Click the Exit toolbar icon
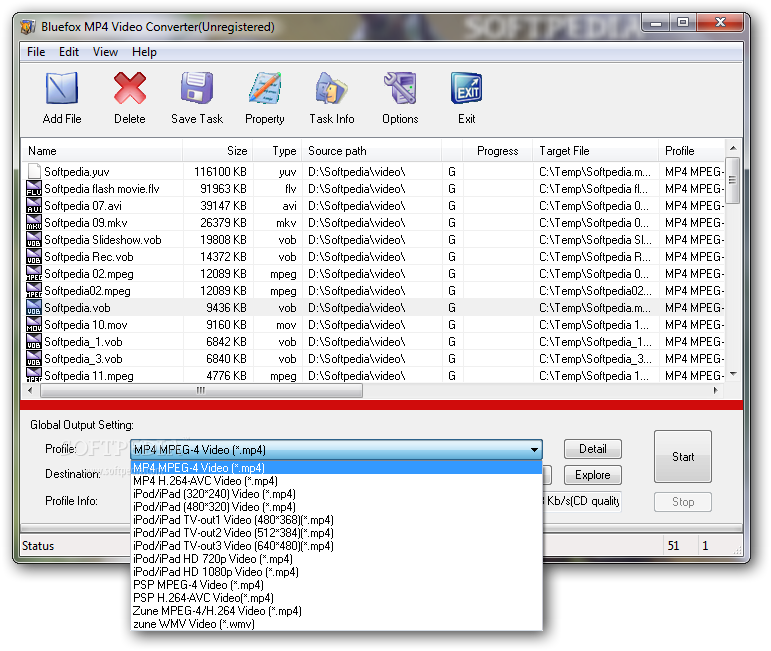 click(x=466, y=89)
